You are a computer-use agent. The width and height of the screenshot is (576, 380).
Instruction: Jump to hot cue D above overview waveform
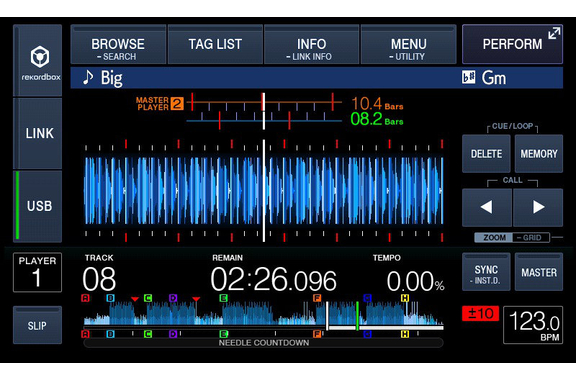[173, 298]
